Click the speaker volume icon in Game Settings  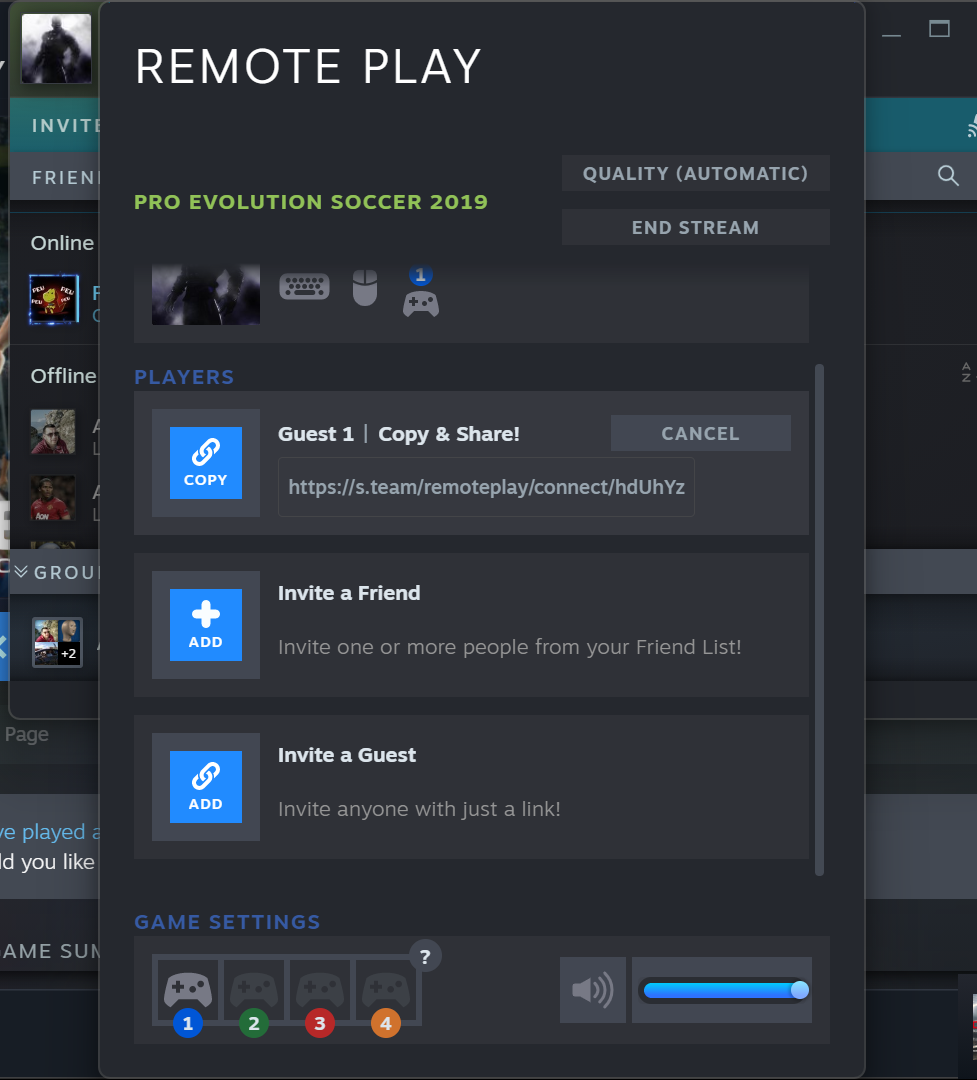[592, 990]
